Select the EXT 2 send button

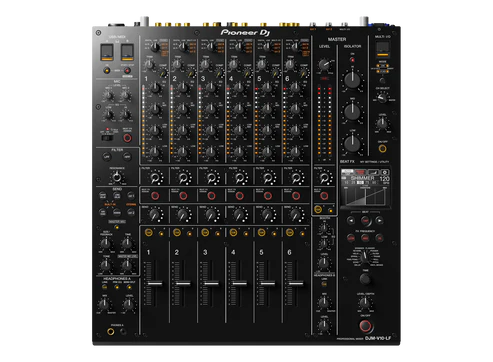pos(131,212)
